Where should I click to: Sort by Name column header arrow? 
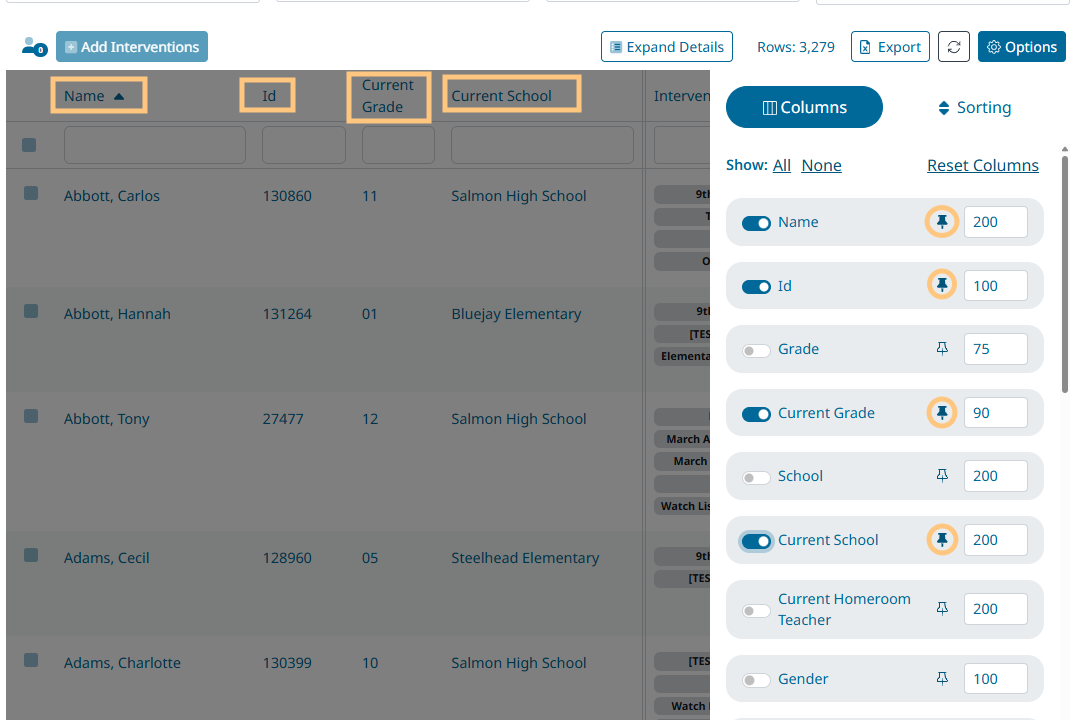119,96
